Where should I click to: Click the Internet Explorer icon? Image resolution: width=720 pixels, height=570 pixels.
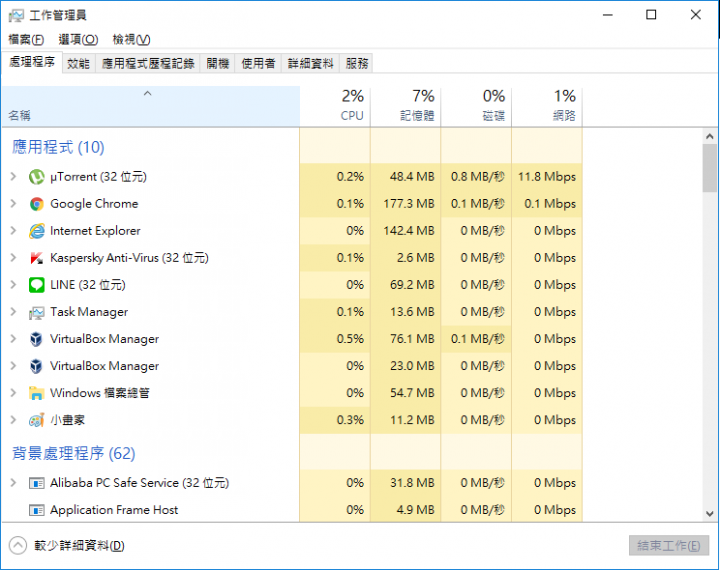[36, 231]
